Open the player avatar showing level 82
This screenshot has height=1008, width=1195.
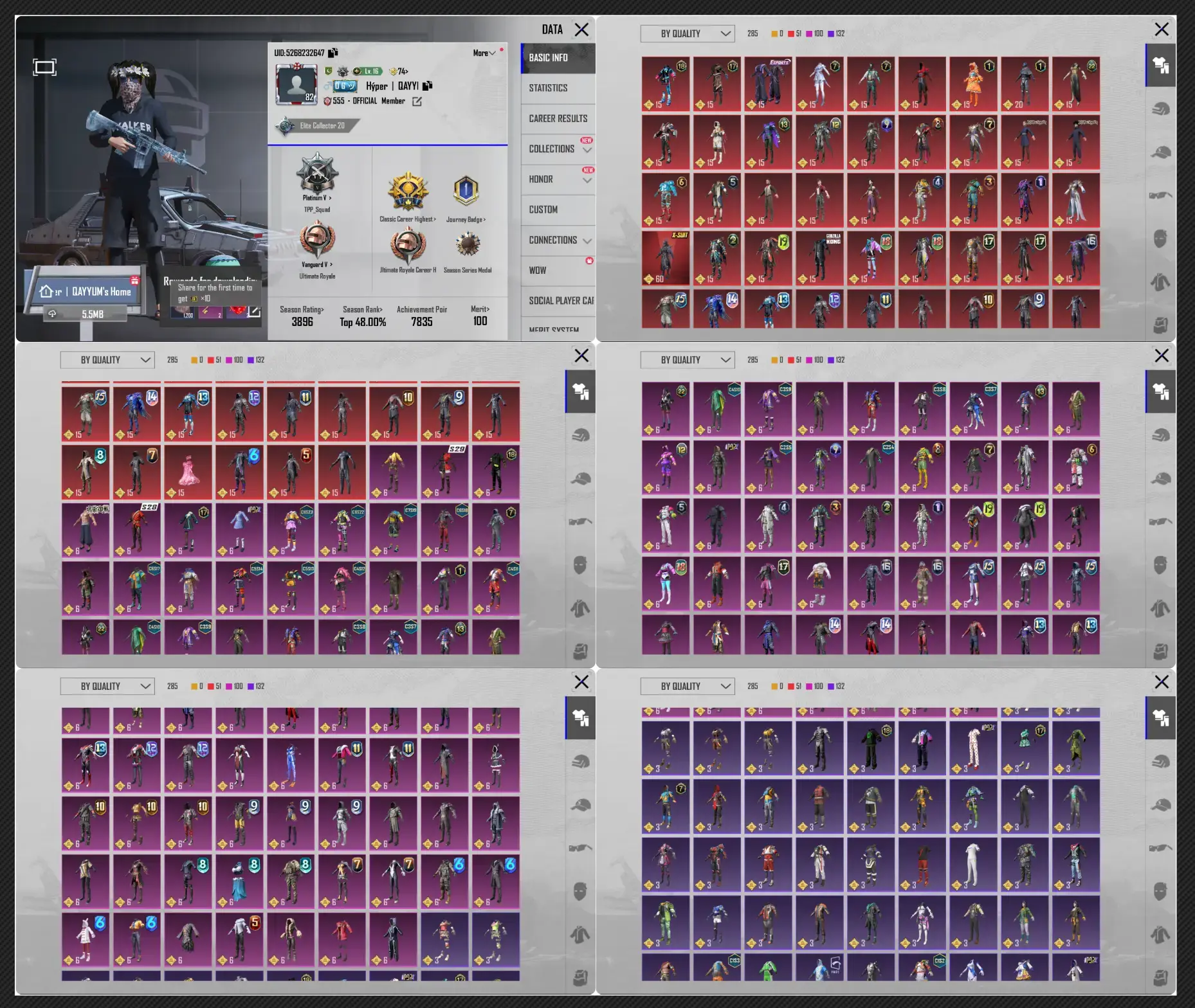[x=296, y=85]
